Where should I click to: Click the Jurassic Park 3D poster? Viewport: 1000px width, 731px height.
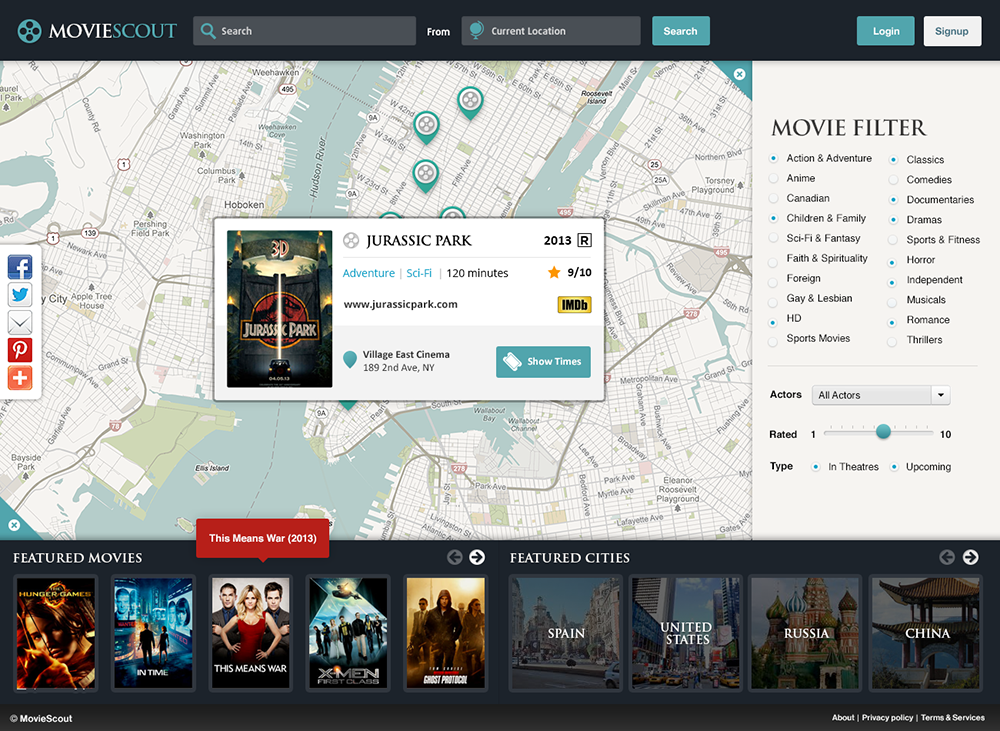point(279,309)
